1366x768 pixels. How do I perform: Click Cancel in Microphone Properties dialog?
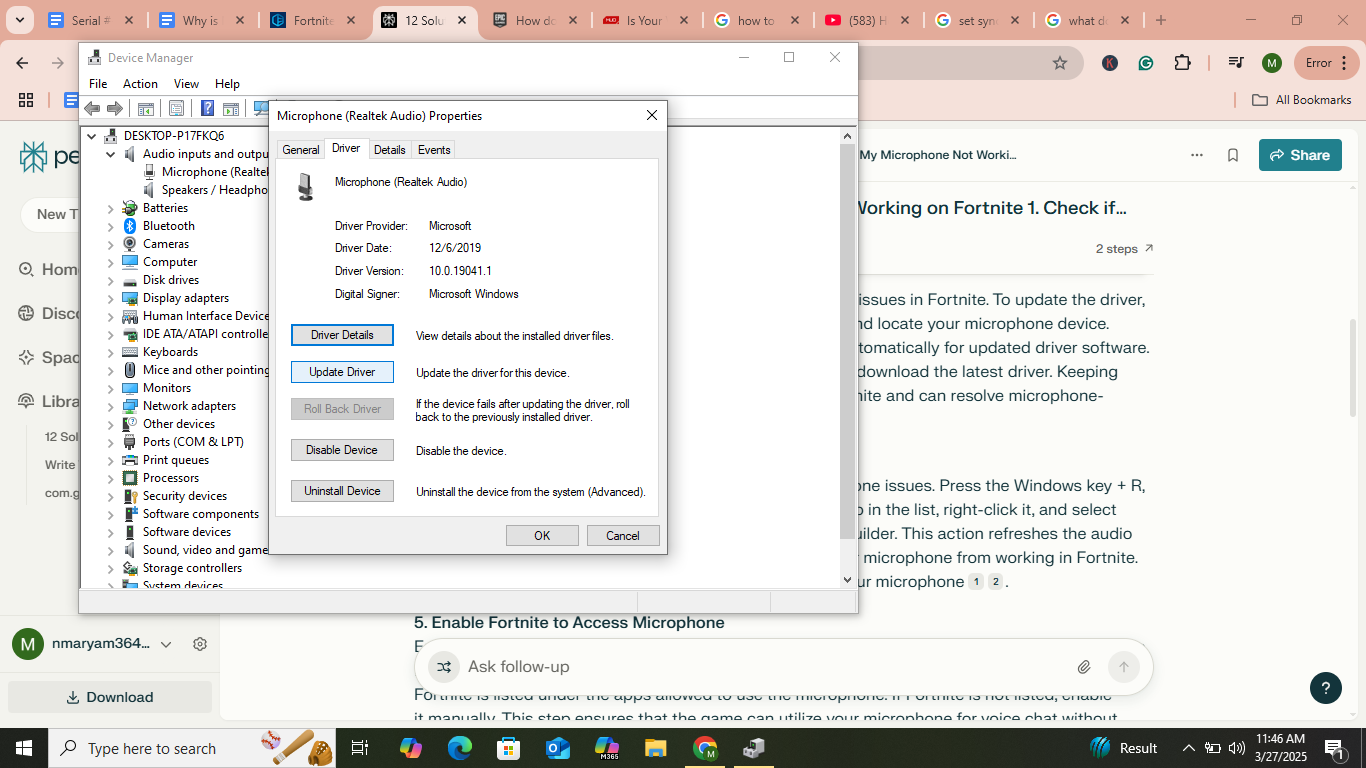pos(622,535)
